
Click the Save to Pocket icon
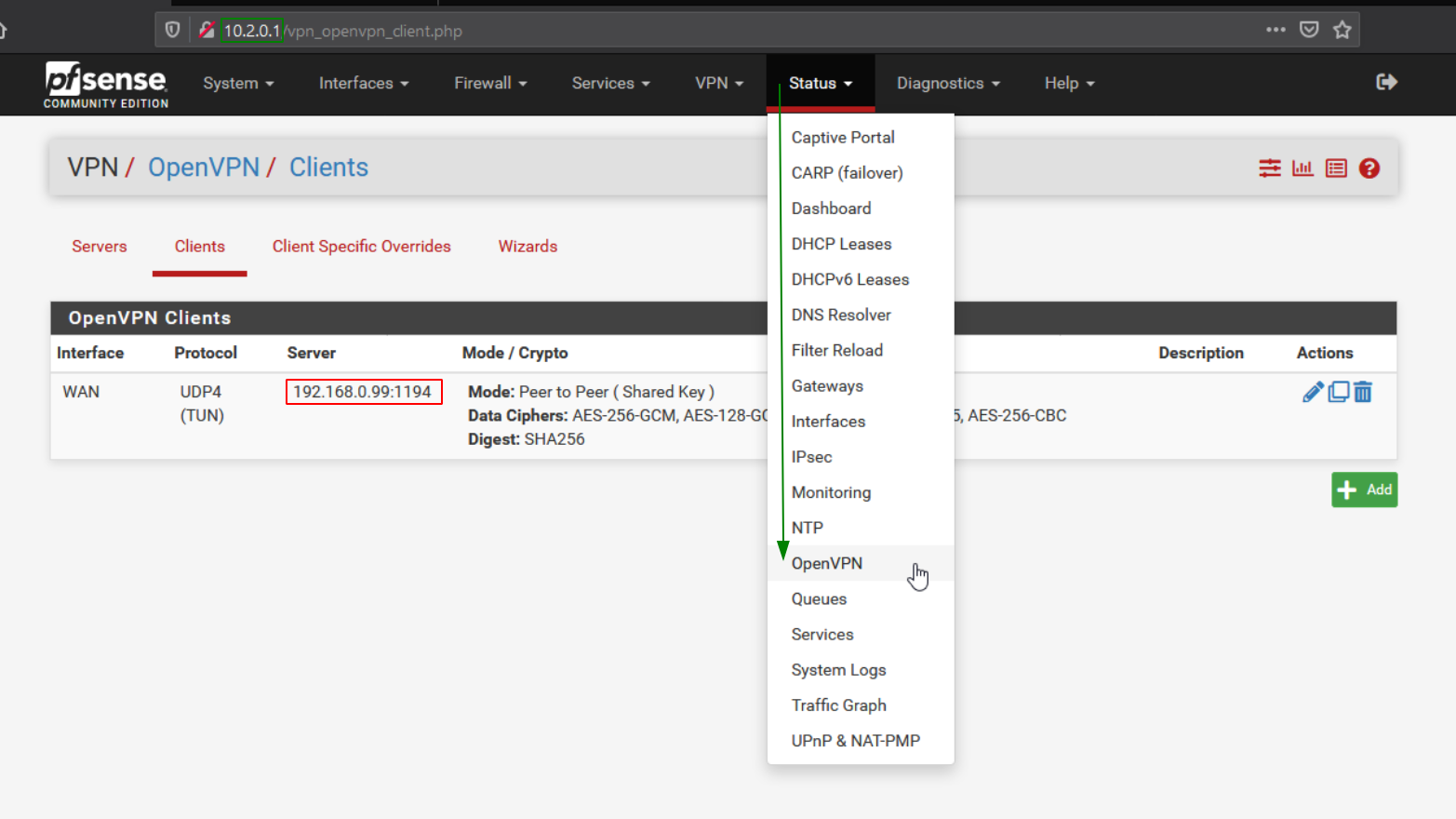pyautogui.click(x=1309, y=30)
